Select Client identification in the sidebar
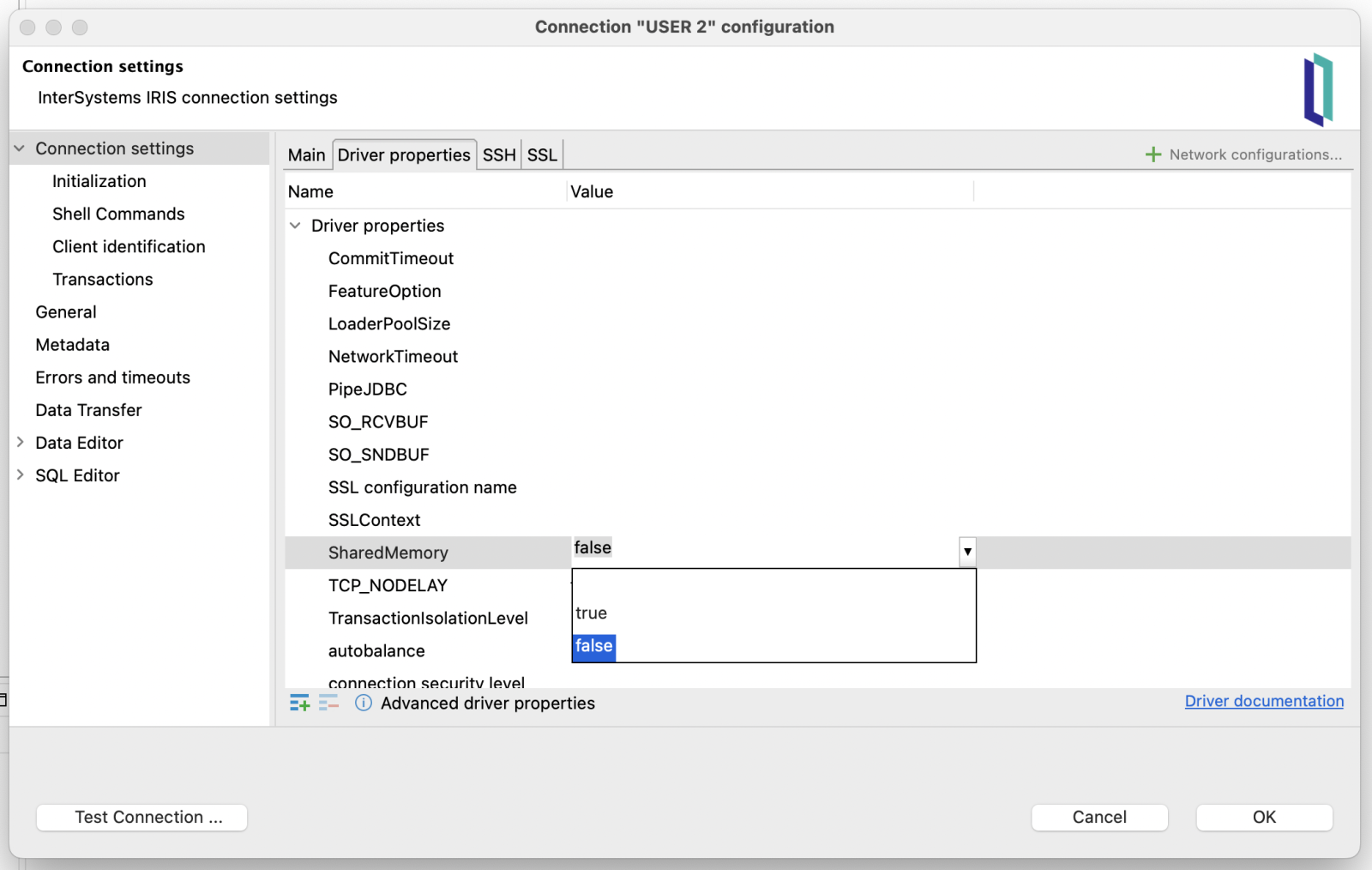1372x870 pixels. (129, 246)
